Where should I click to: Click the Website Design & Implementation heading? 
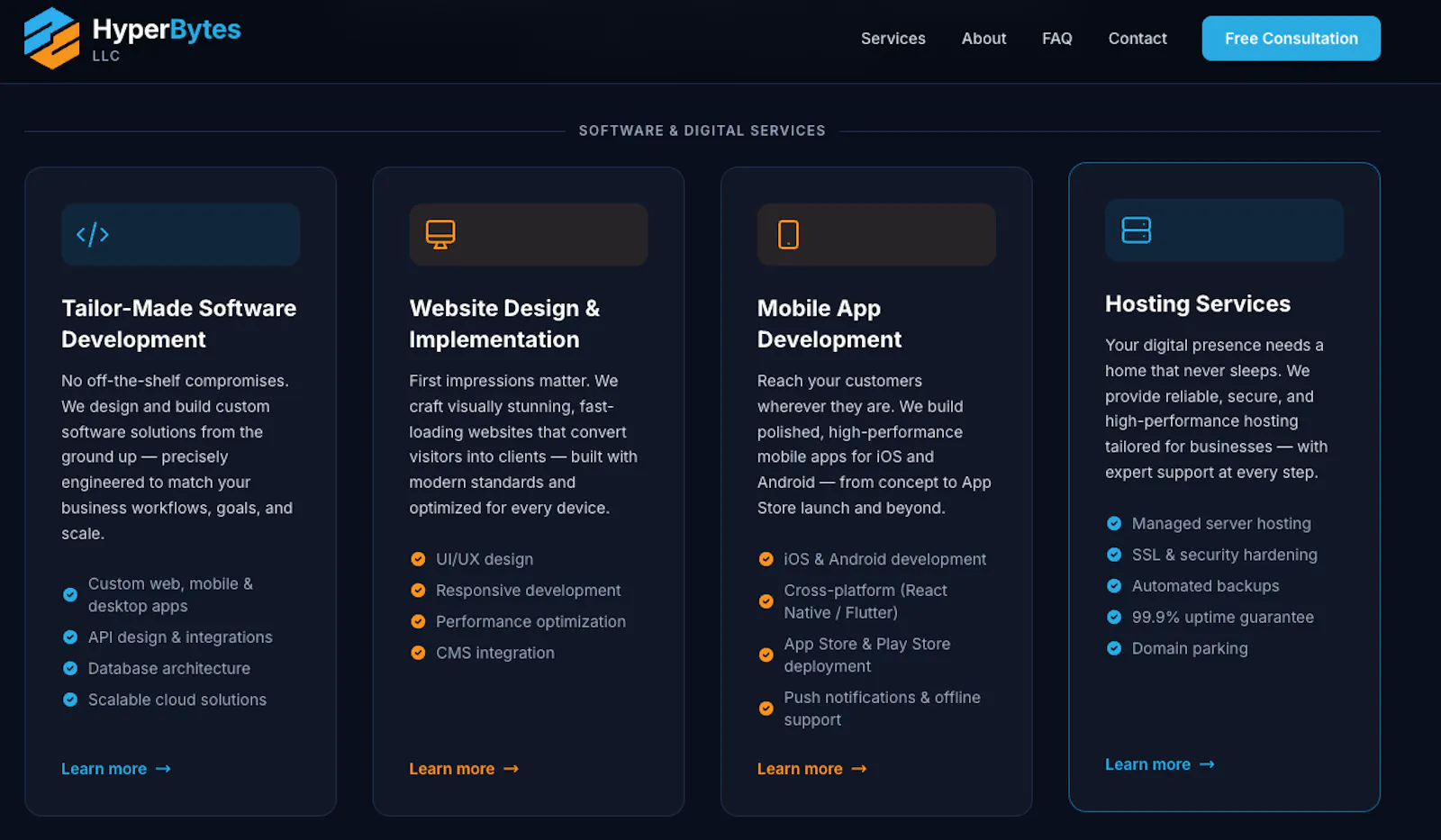pos(504,324)
